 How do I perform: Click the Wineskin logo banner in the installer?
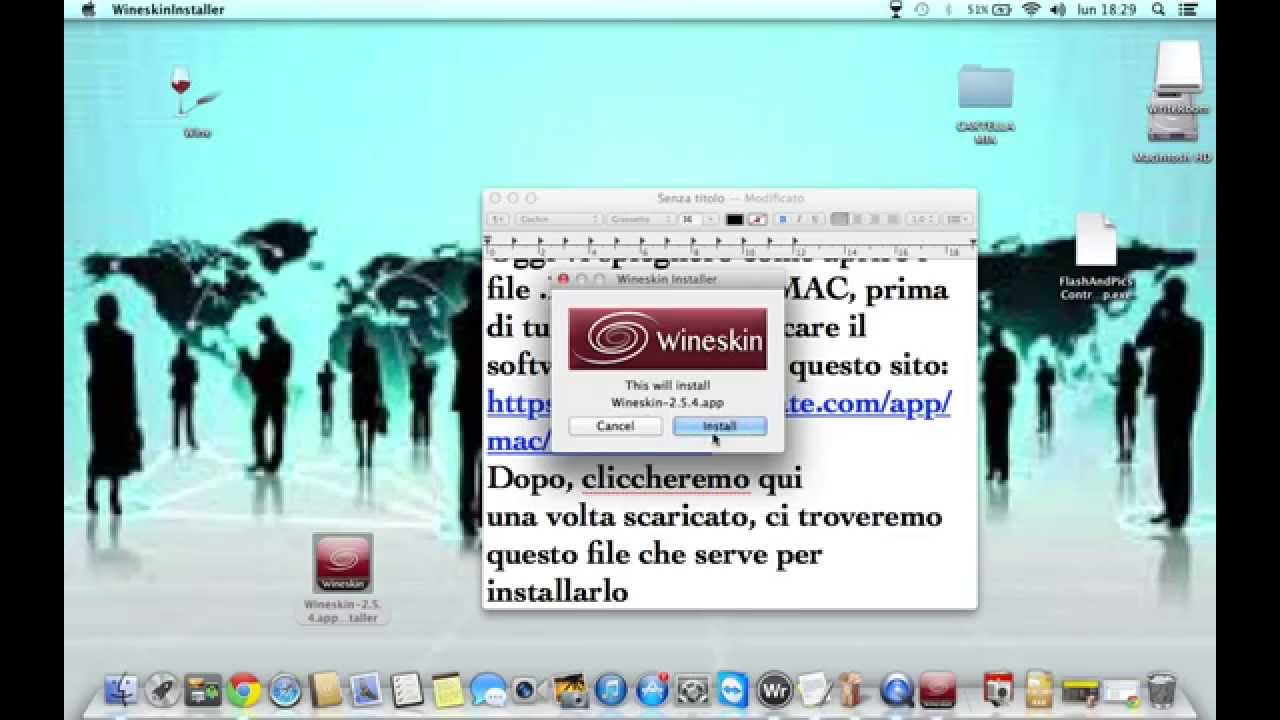[667, 339]
